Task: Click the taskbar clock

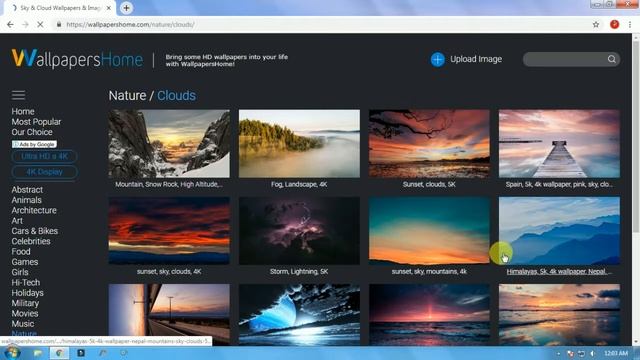Action: tap(616, 353)
